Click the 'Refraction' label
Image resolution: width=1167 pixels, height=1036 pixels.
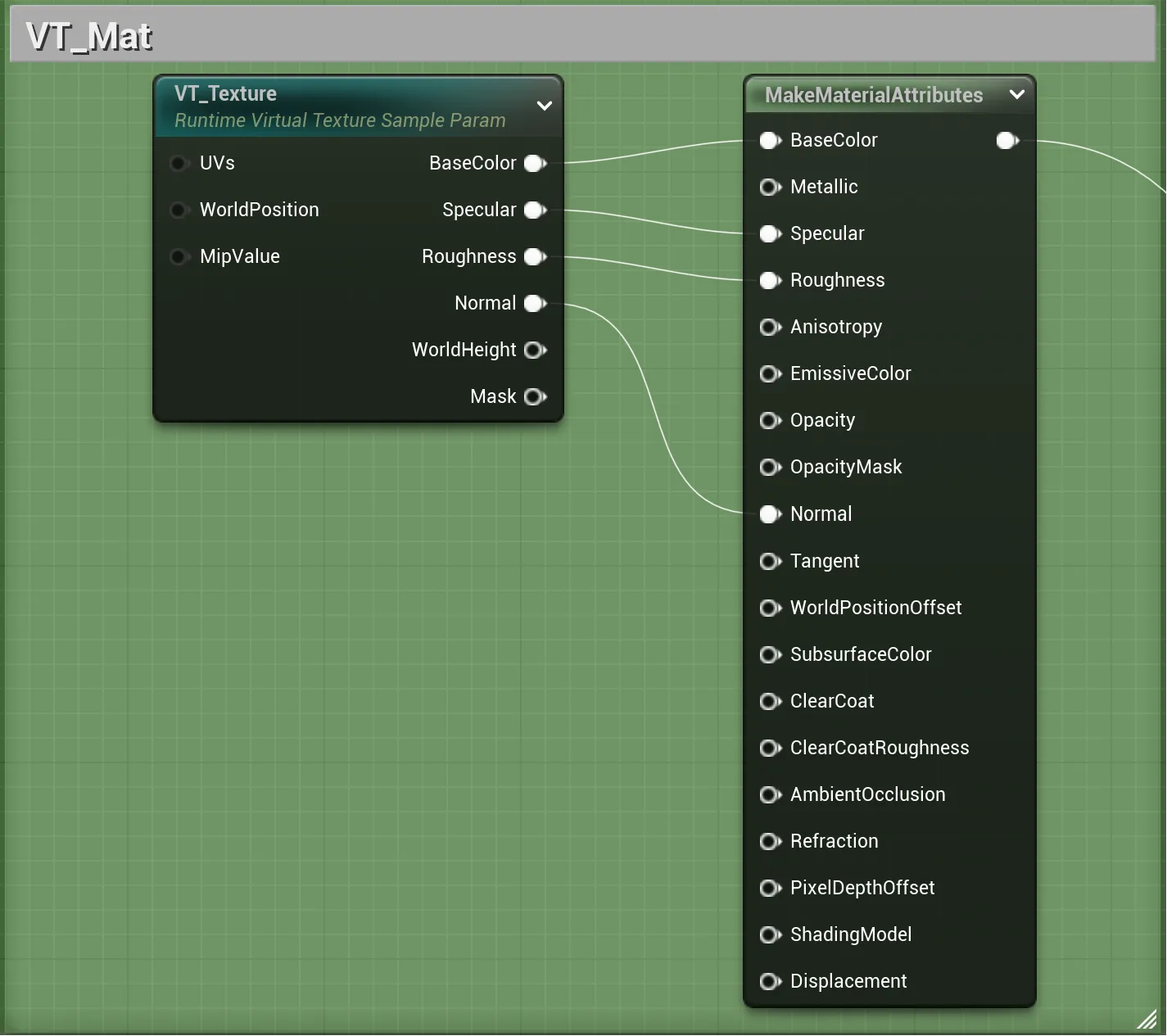tap(835, 840)
